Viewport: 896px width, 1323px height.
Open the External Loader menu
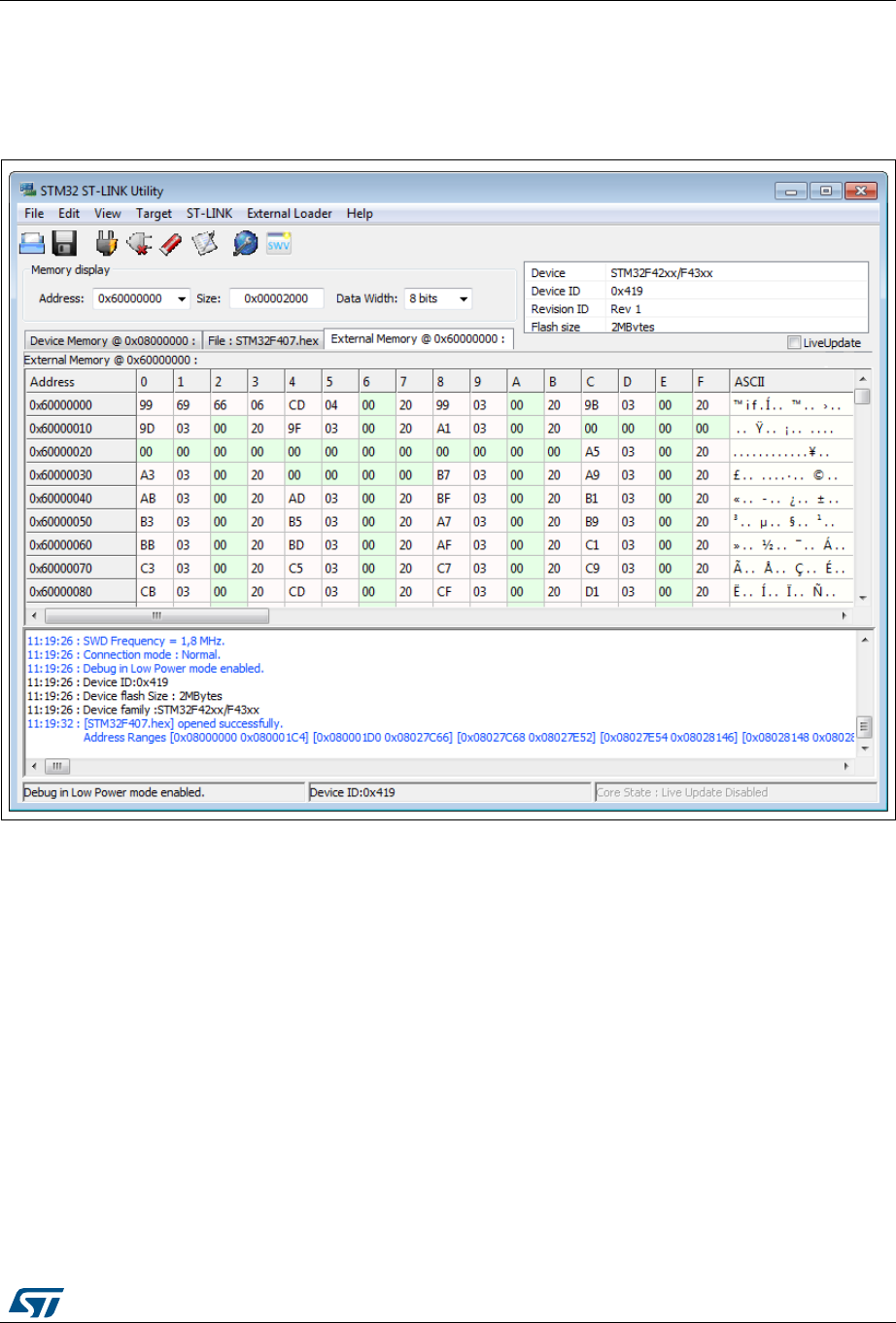click(x=290, y=213)
